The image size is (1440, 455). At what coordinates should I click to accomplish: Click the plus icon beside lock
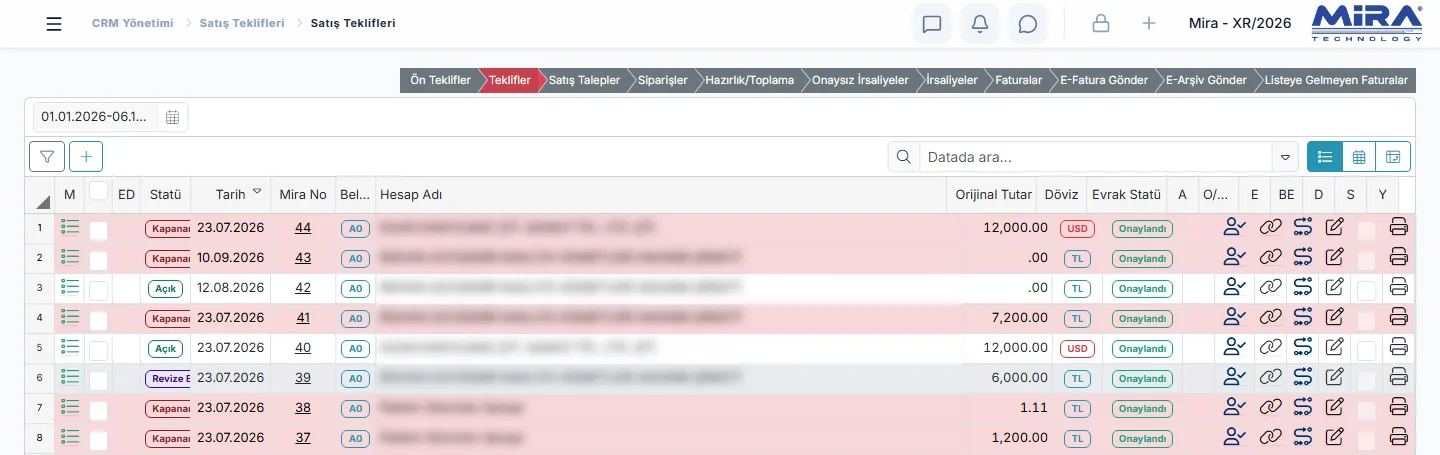(1149, 23)
